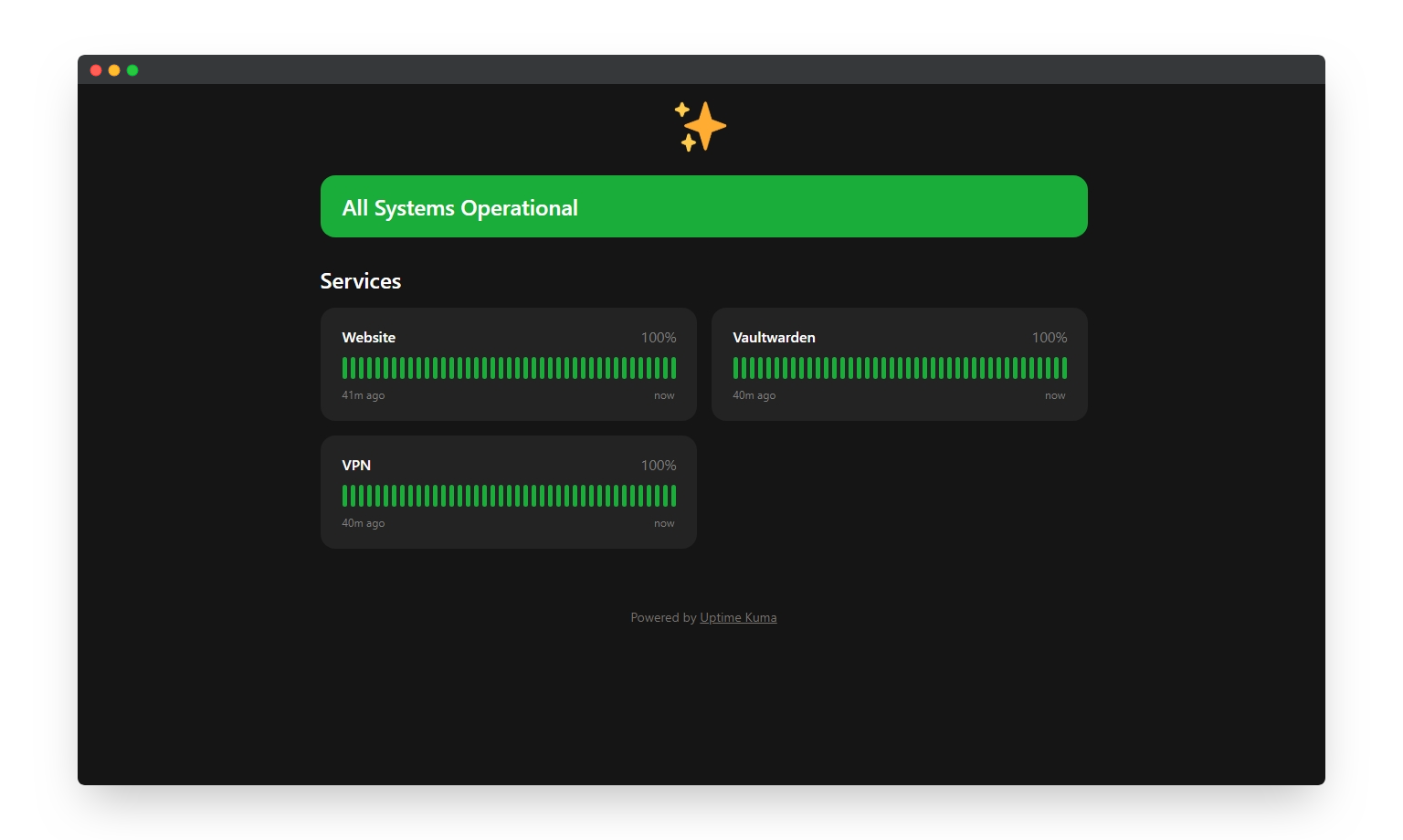
Task: Click the Services section heading
Action: point(361,281)
